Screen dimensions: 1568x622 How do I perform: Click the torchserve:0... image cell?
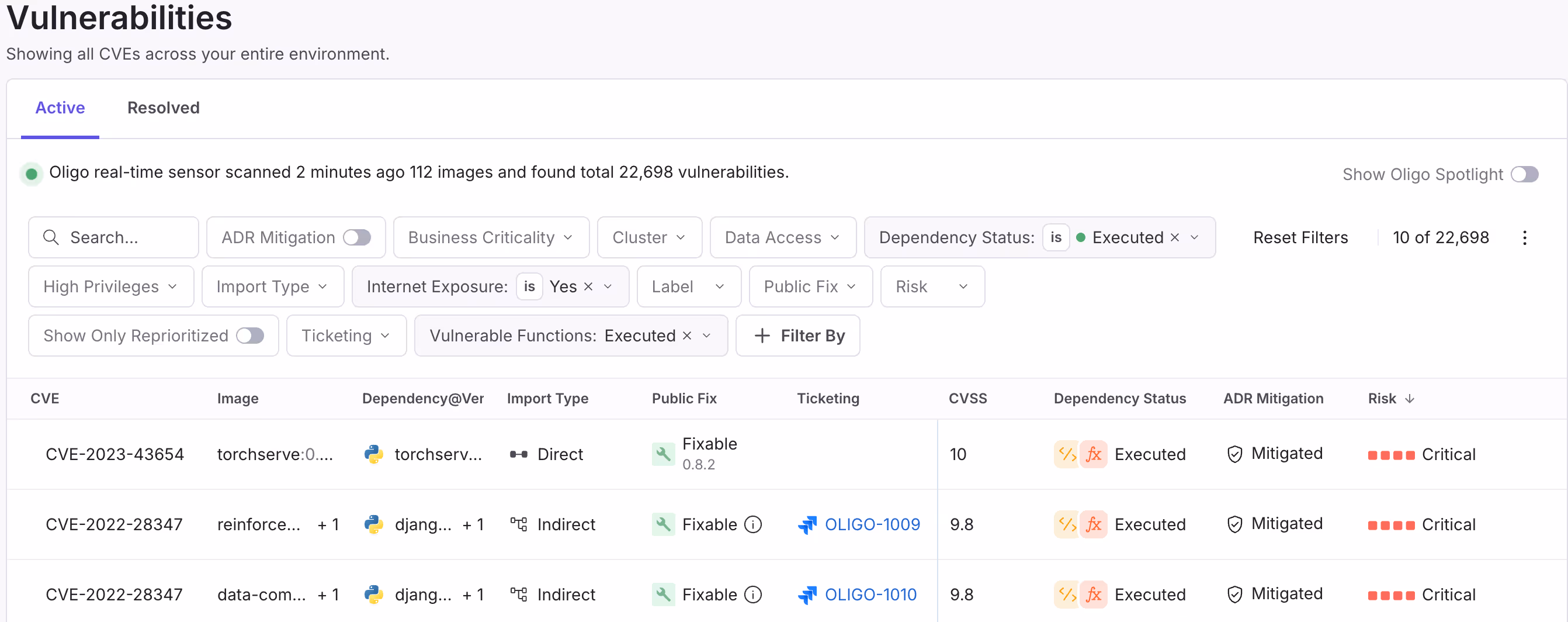coord(275,454)
